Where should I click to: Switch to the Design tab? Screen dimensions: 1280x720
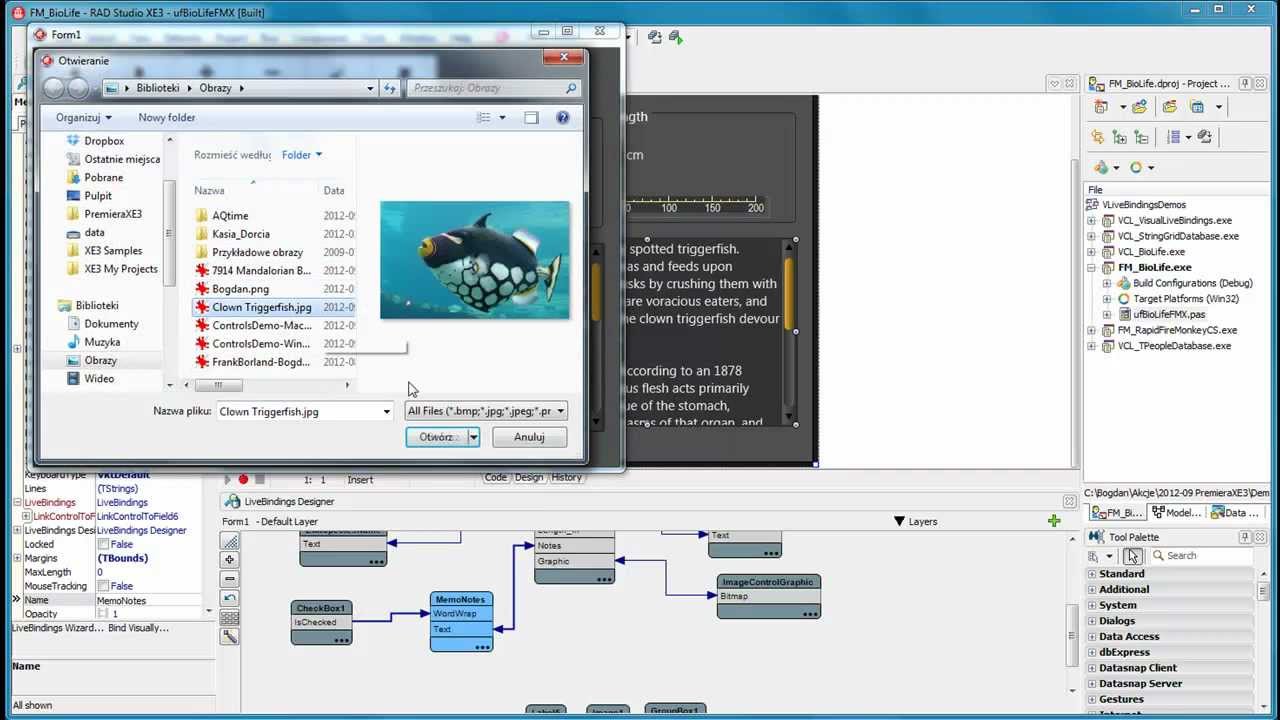pyautogui.click(x=529, y=478)
